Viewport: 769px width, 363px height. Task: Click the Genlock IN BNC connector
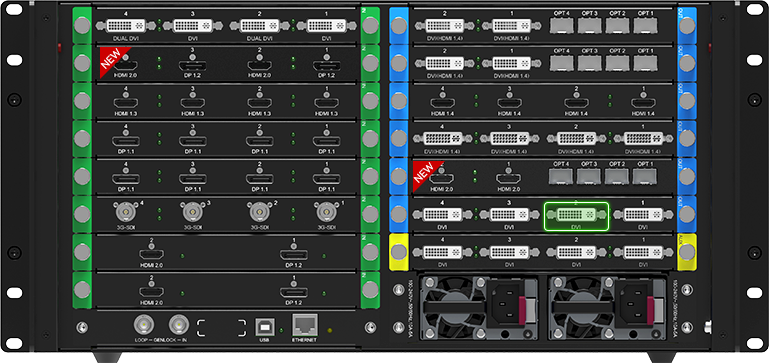(179, 324)
